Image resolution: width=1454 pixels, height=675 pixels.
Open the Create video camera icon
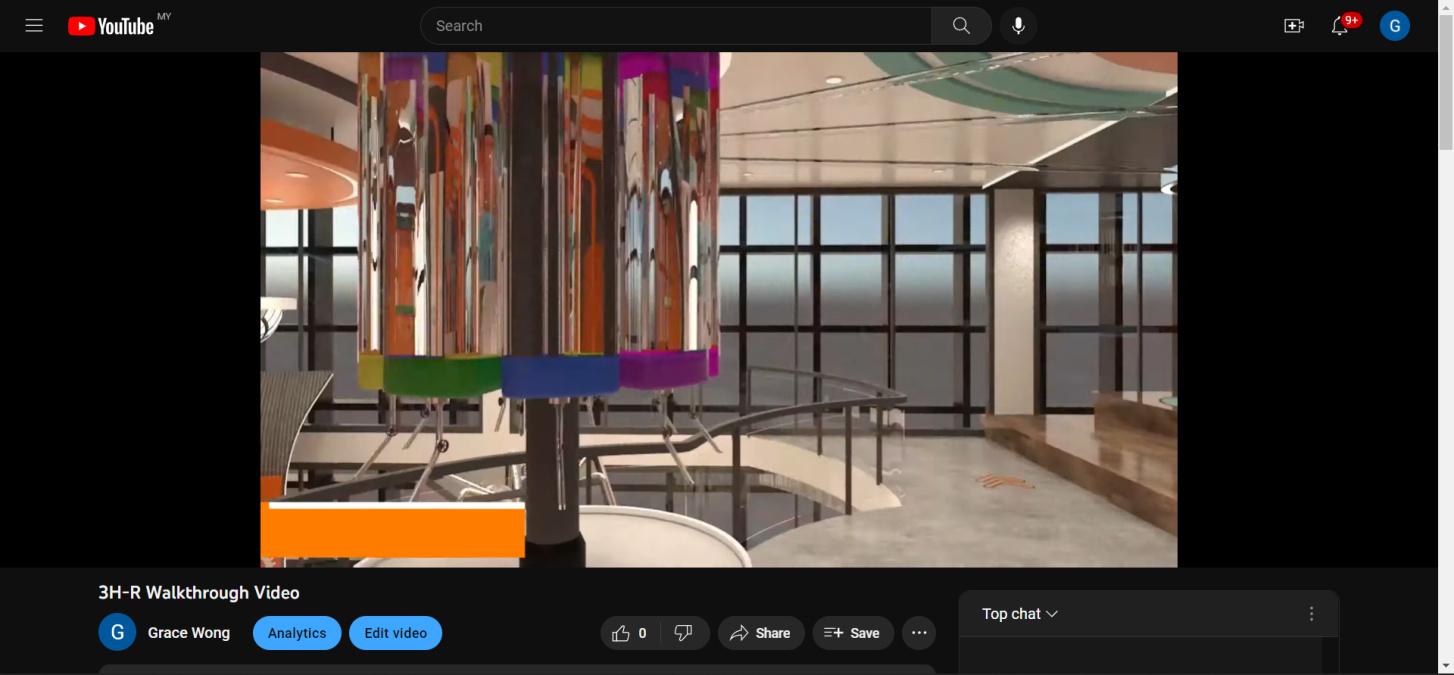[1294, 26]
